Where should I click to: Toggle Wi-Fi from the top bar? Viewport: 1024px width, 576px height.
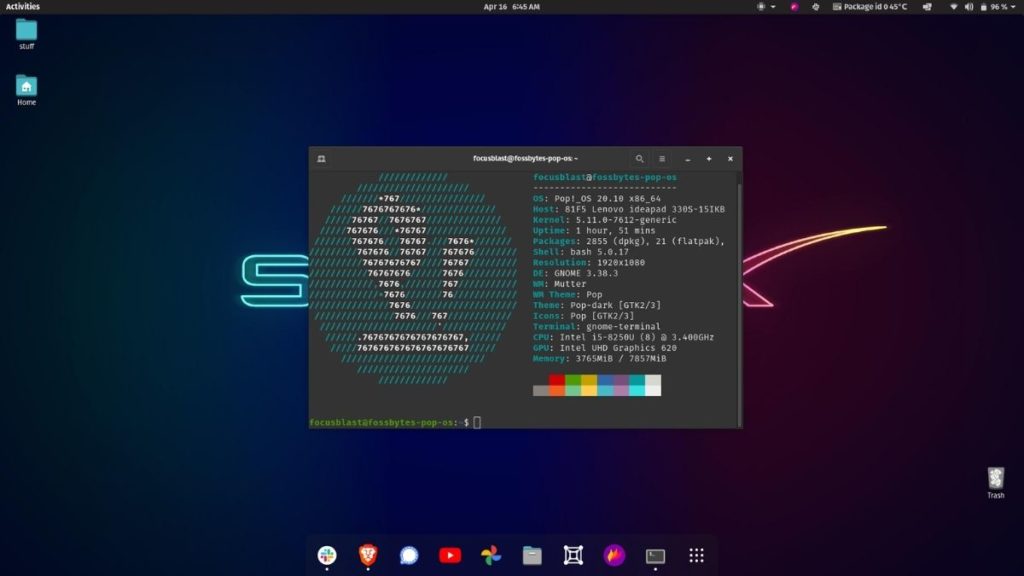point(954,7)
